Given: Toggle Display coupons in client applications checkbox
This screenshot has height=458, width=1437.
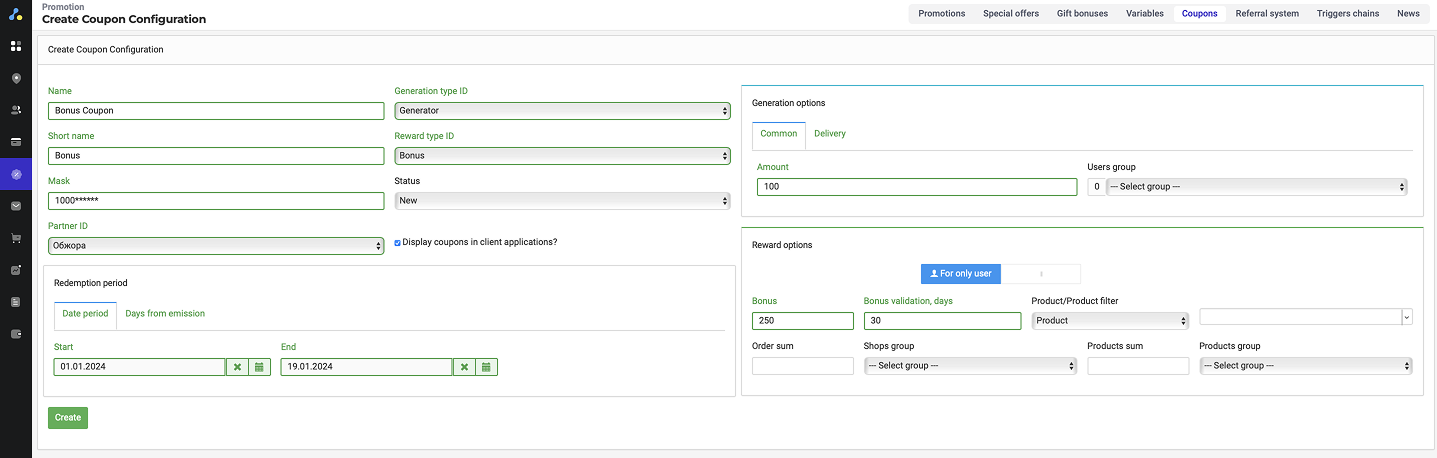Looking at the screenshot, I should 398,242.
